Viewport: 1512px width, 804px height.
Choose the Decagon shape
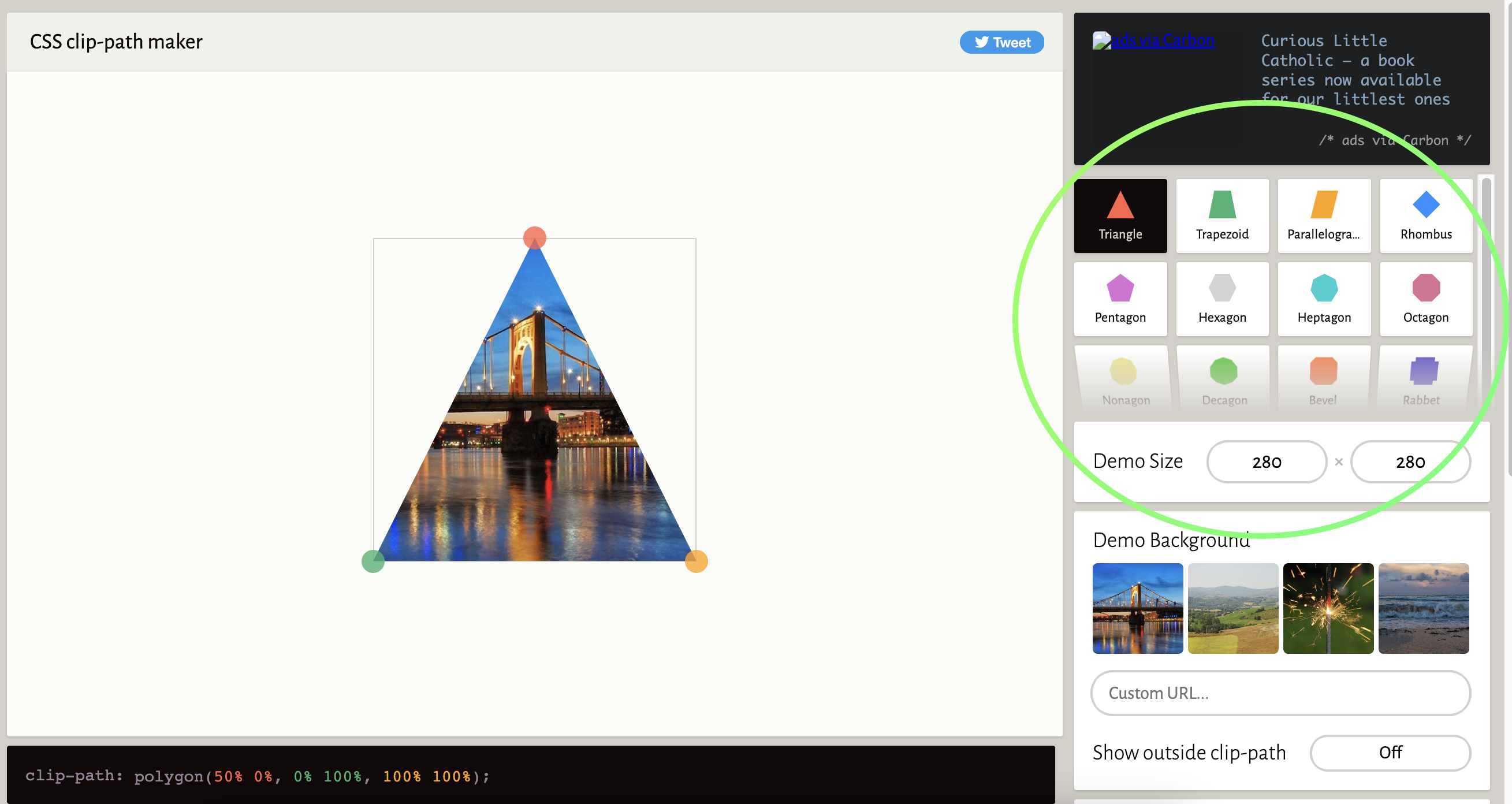[x=1224, y=381]
